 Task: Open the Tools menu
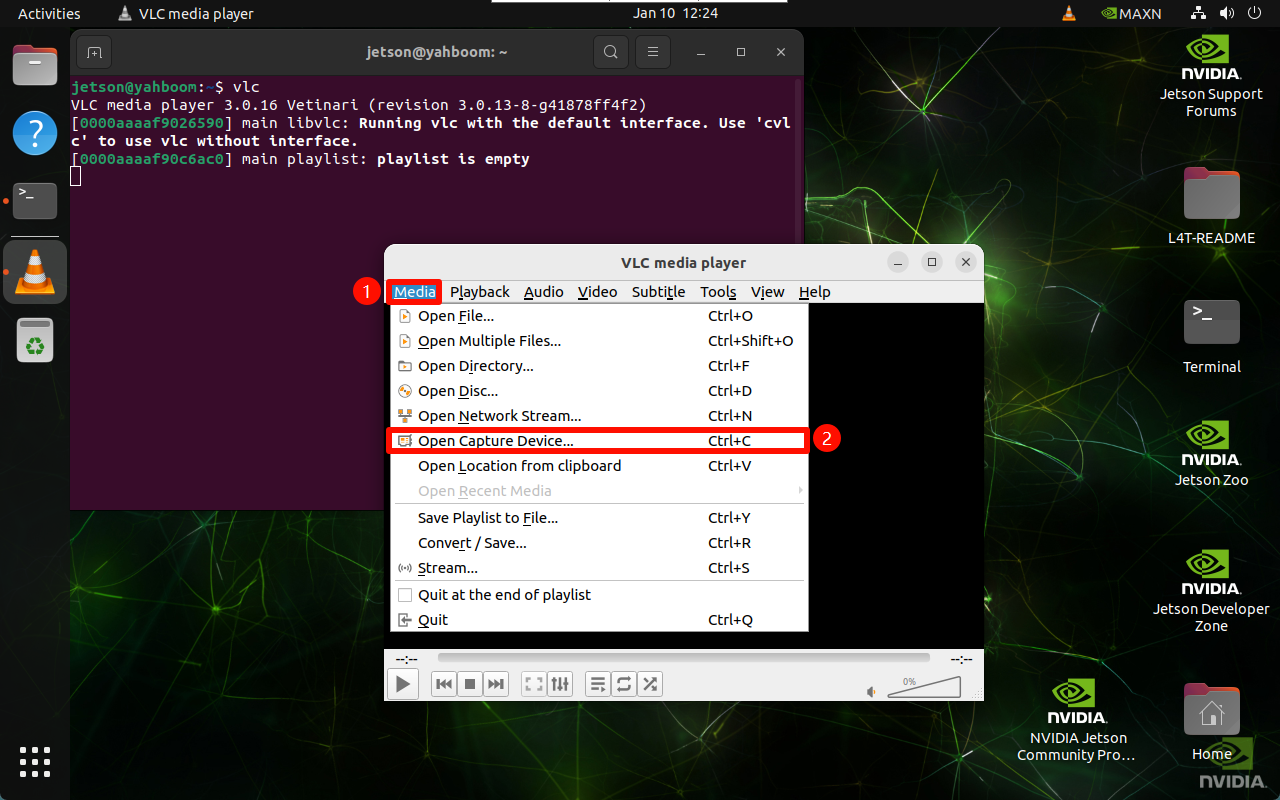718,292
